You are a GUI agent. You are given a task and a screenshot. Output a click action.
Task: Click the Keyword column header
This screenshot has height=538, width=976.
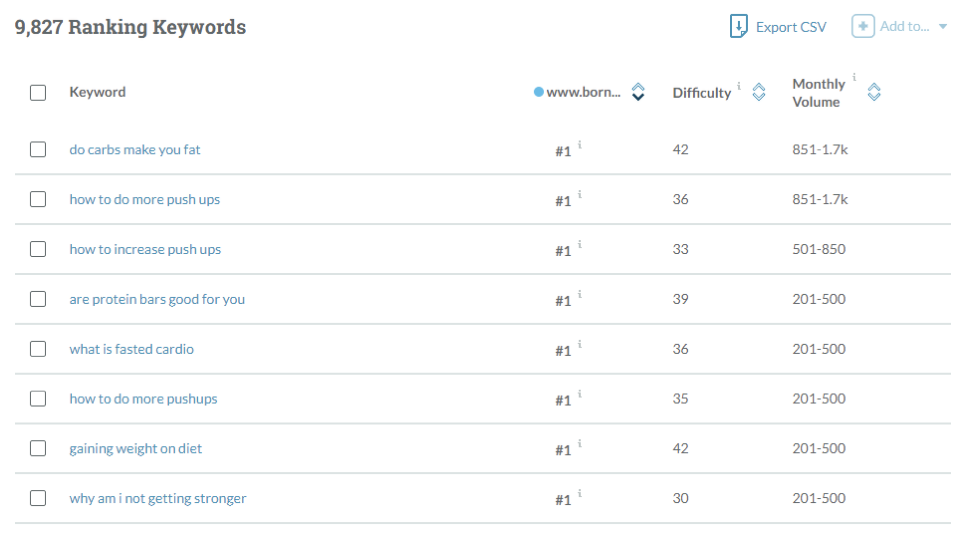coord(97,93)
